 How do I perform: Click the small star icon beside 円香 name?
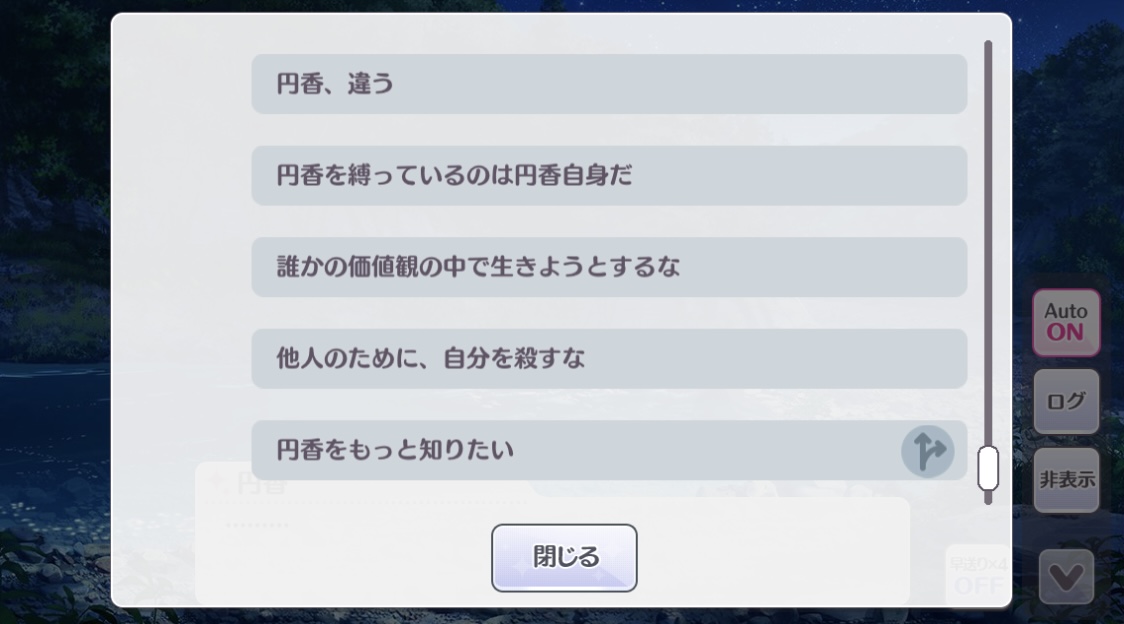click(216, 483)
